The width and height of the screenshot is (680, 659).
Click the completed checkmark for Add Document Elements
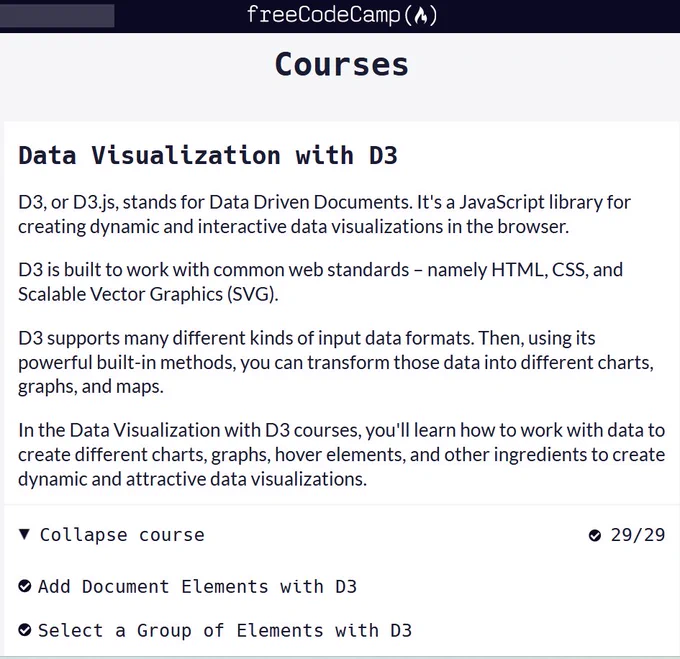pos(25,586)
